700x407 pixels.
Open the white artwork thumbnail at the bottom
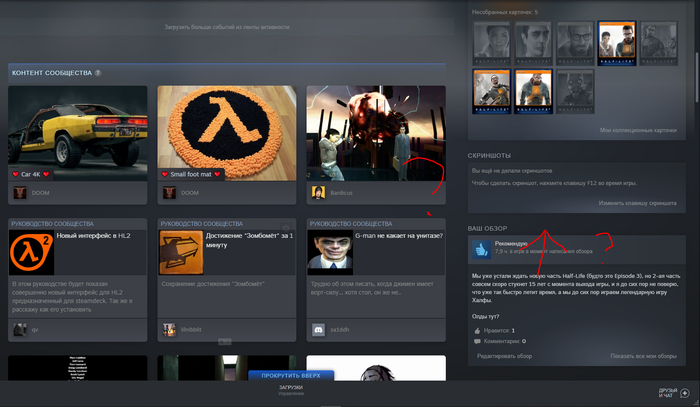[x=376, y=368]
